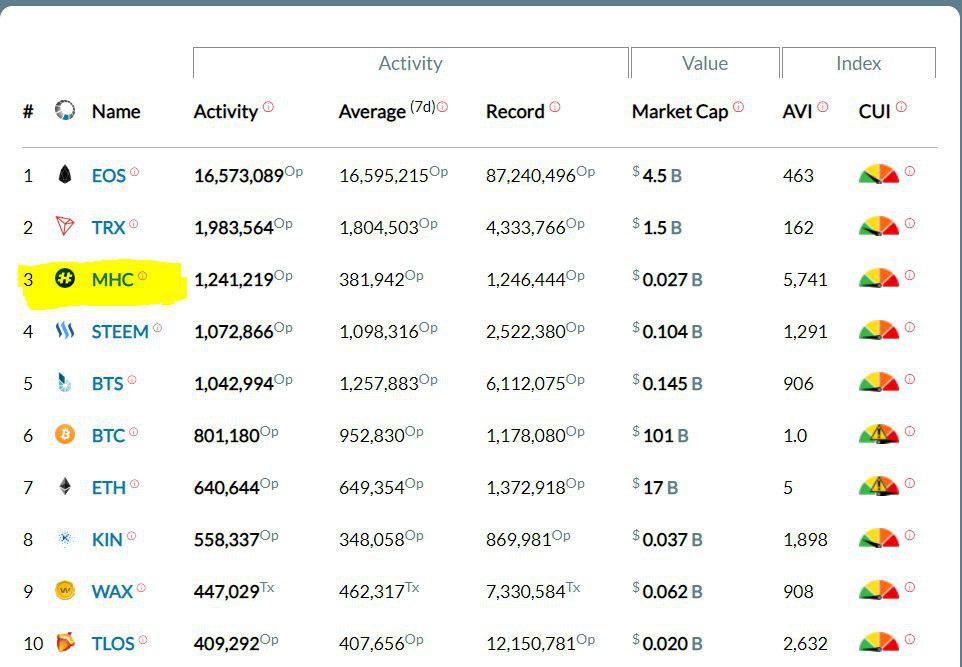The width and height of the screenshot is (962, 667).
Task: Click the KIN coin logo
Action: (64, 539)
